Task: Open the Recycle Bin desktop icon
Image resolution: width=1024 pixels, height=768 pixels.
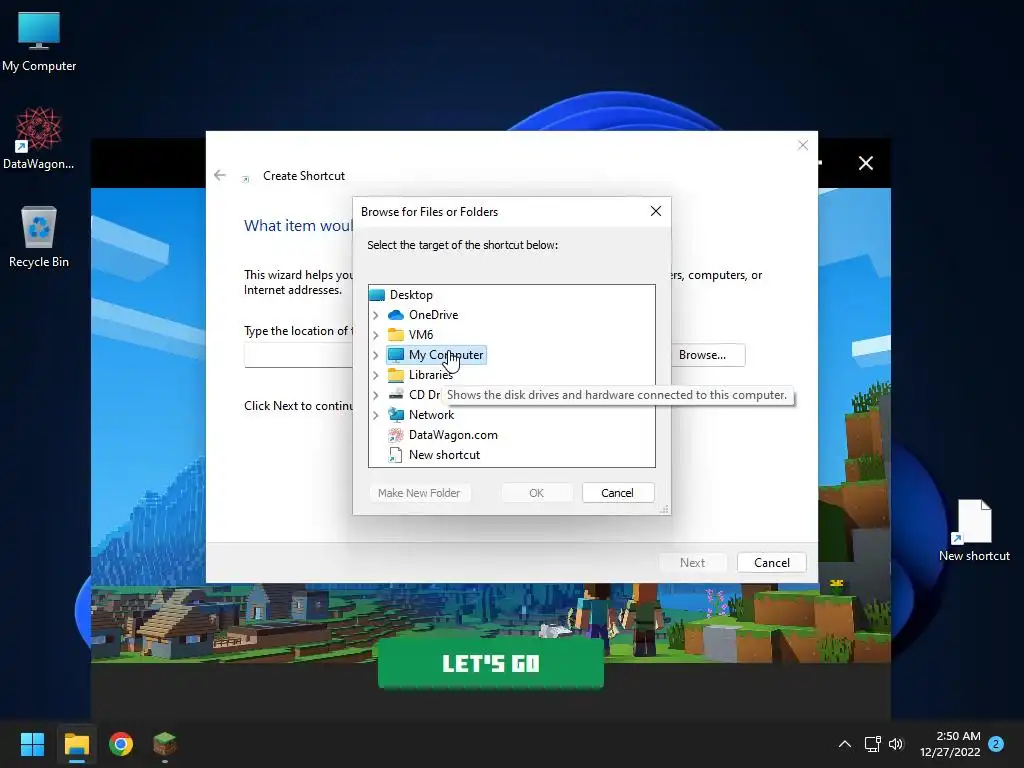Action: [39, 236]
